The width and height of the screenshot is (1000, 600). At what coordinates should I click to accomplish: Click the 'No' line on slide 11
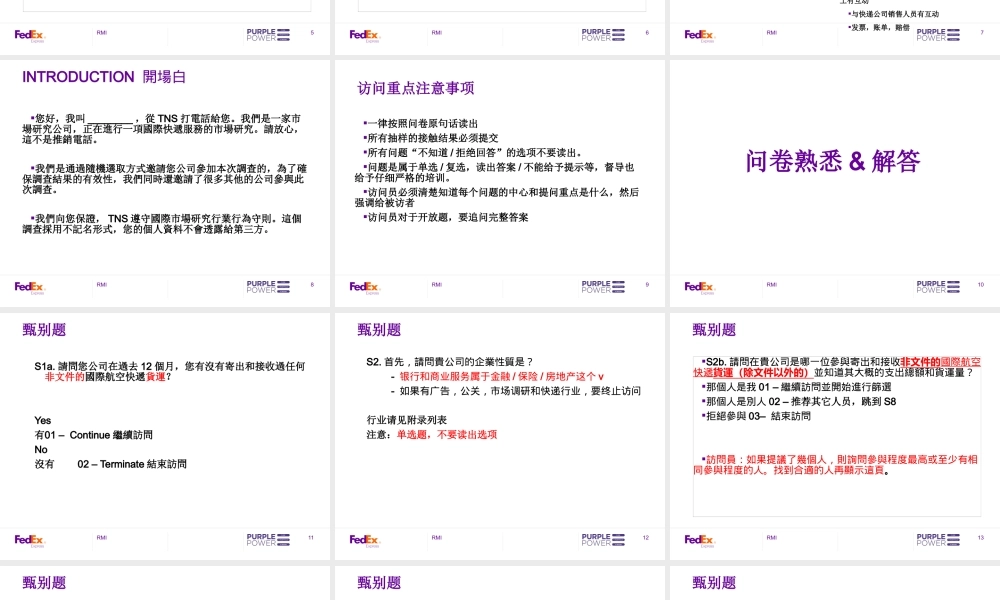tap(41, 450)
